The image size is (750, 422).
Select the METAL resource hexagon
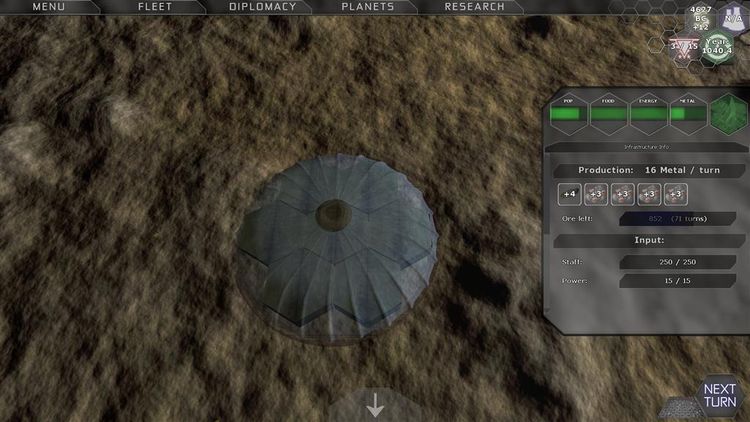(x=688, y=114)
